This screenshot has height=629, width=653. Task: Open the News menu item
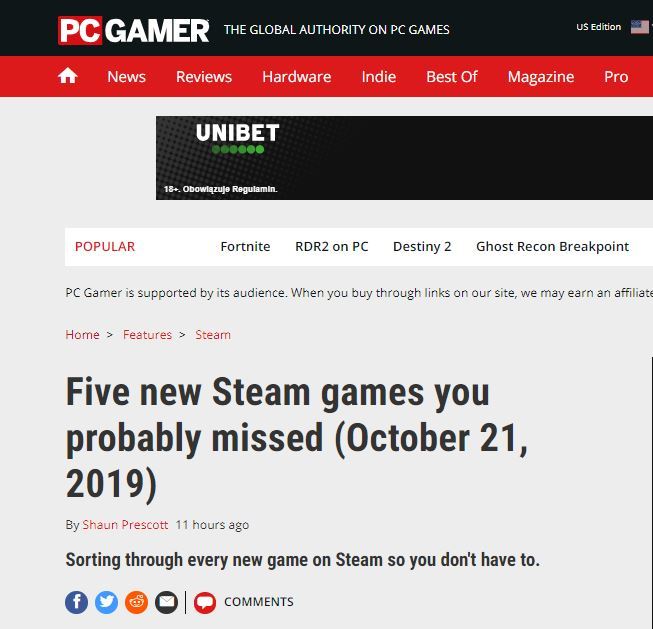point(126,77)
